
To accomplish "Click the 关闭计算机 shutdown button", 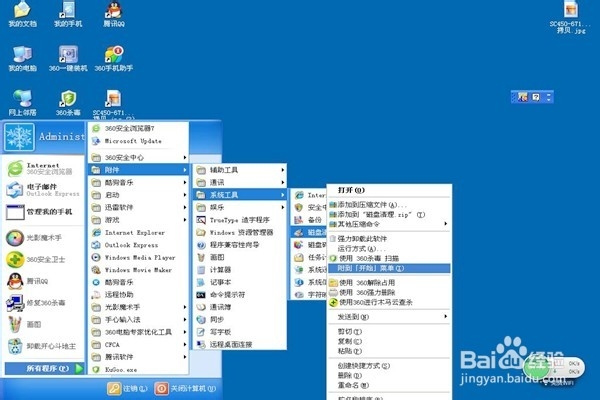I will [185, 389].
